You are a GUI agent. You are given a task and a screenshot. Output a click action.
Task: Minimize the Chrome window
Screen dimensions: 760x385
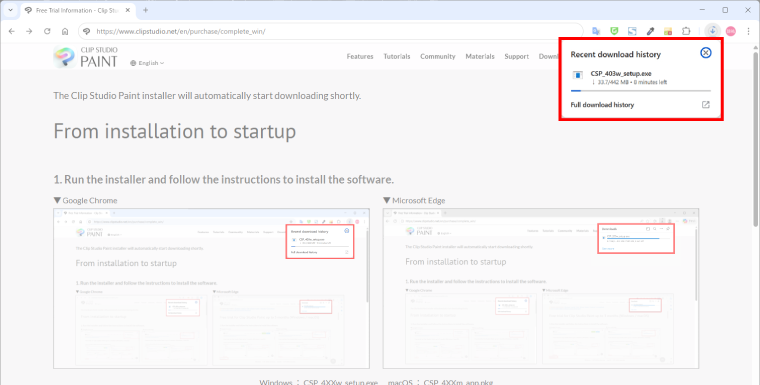tap(703, 10)
